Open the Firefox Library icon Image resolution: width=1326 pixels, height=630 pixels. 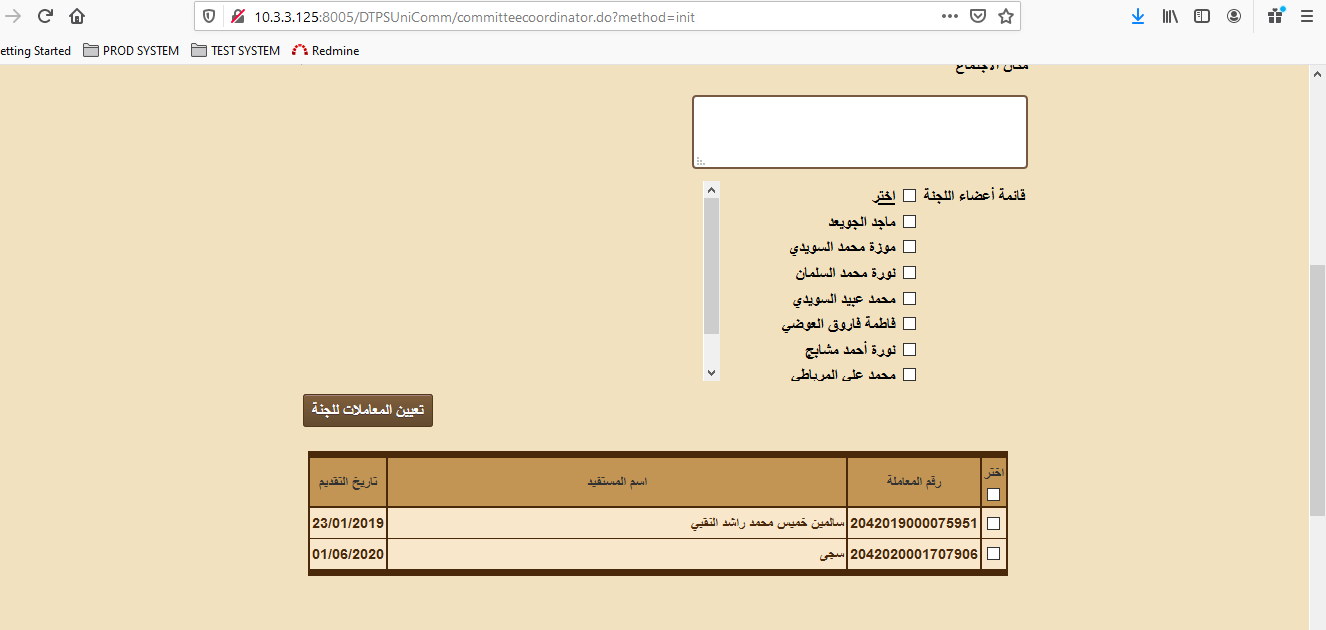click(1170, 16)
